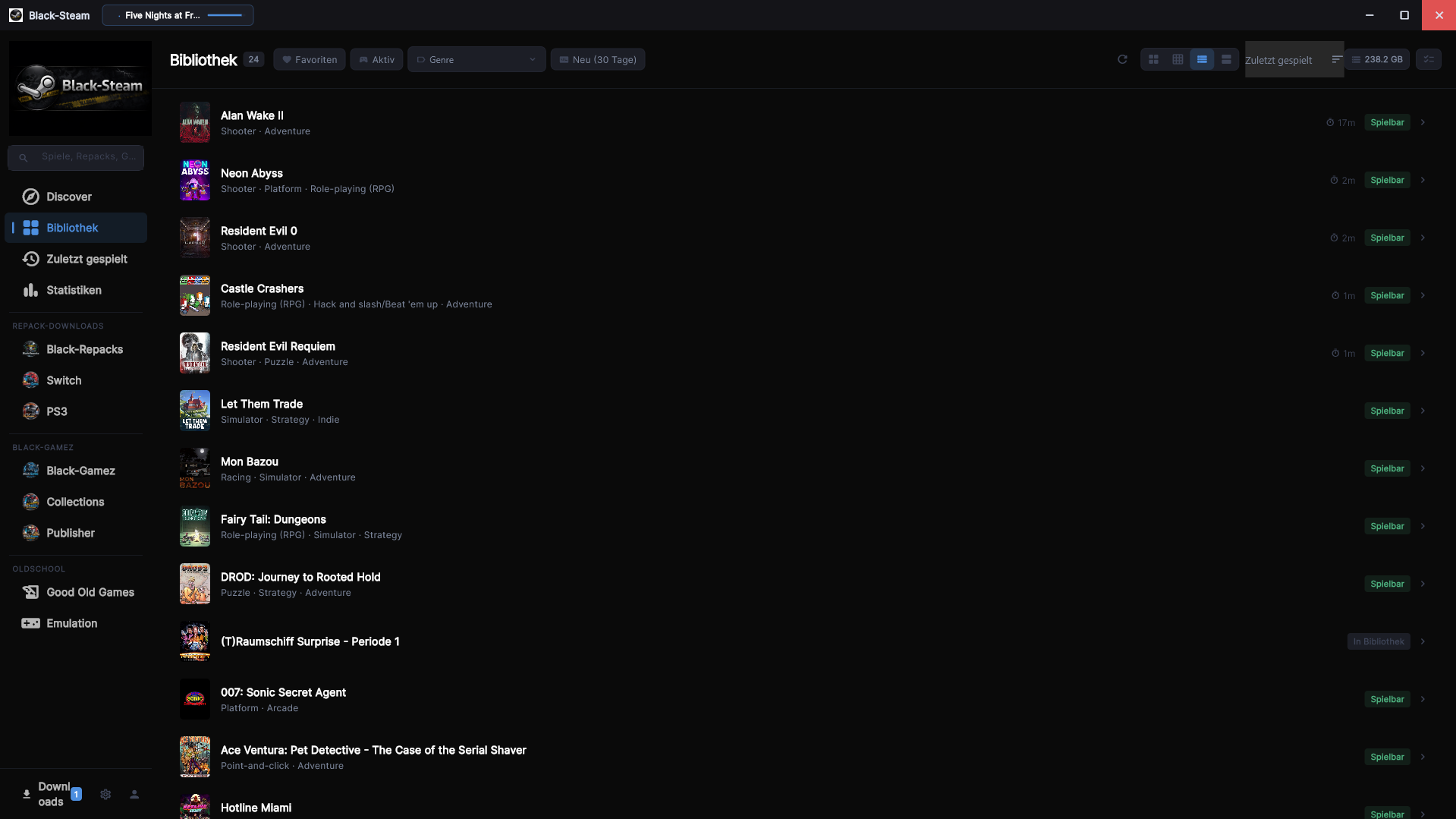Image resolution: width=1456 pixels, height=819 pixels.
Task: Open the Emulation section
Action: click(76, 623)
